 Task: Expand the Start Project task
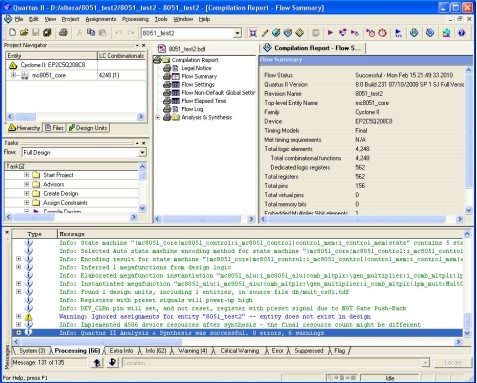[x=27, y=175]
